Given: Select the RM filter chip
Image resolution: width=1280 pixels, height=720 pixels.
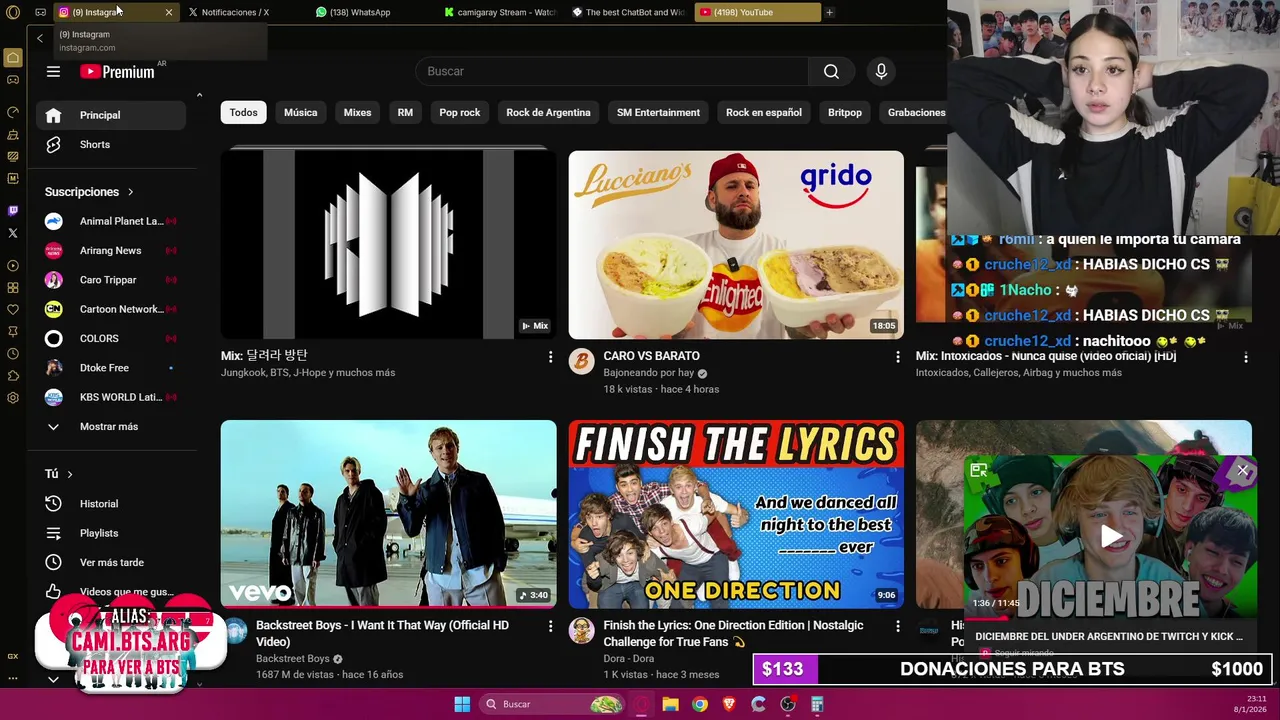Looking at the screenshot, I should click(405, 113).
